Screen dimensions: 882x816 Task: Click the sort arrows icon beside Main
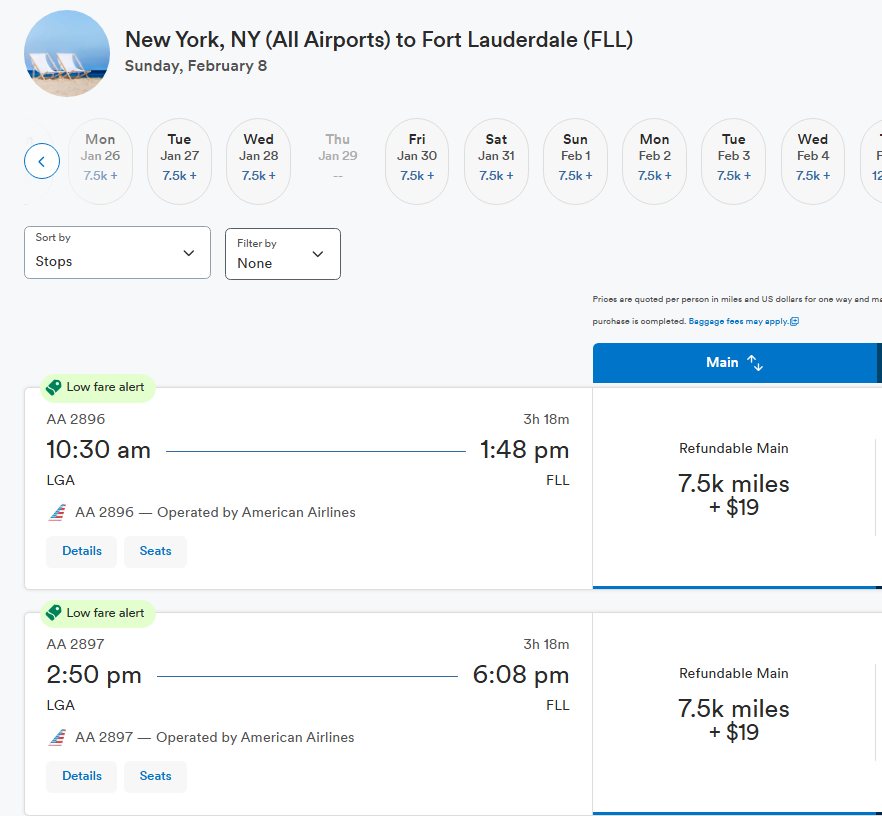point(755,363)
